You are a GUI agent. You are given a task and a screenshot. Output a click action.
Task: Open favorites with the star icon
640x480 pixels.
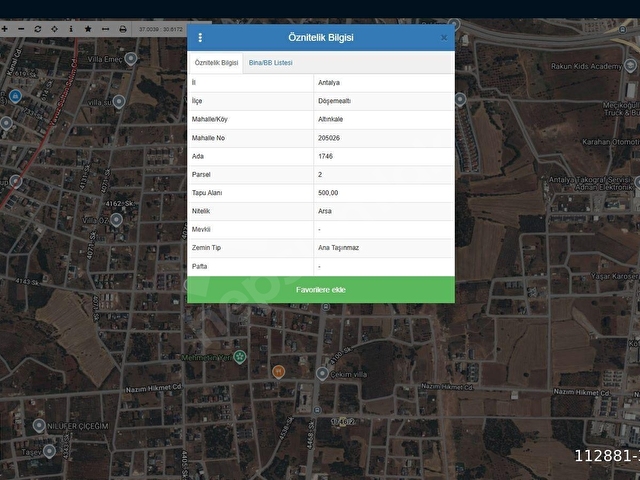pyautogui.click(x=88, y=29)
